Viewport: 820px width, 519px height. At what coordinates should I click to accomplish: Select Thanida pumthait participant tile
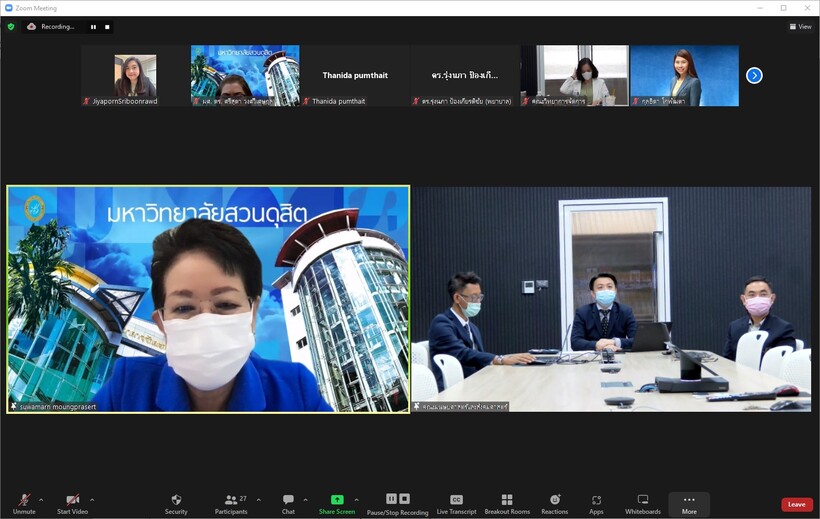(x=355, y=75)
